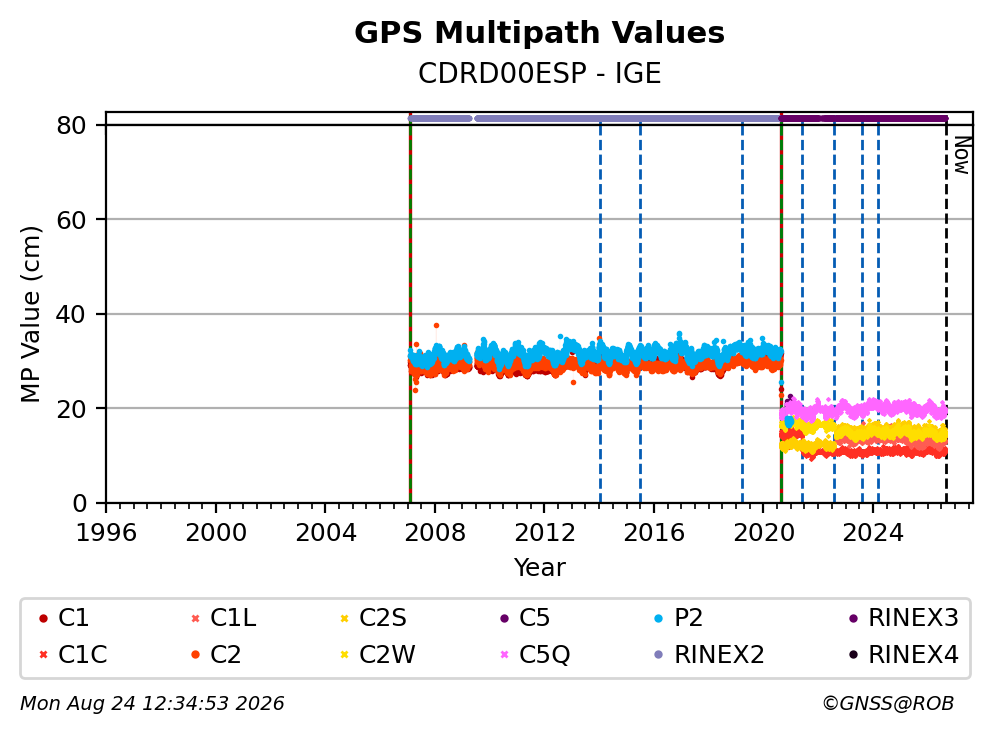Click the P2 blue legend dot
The width and height of the screenshot is (992, 734).
[x=659, y=618]
